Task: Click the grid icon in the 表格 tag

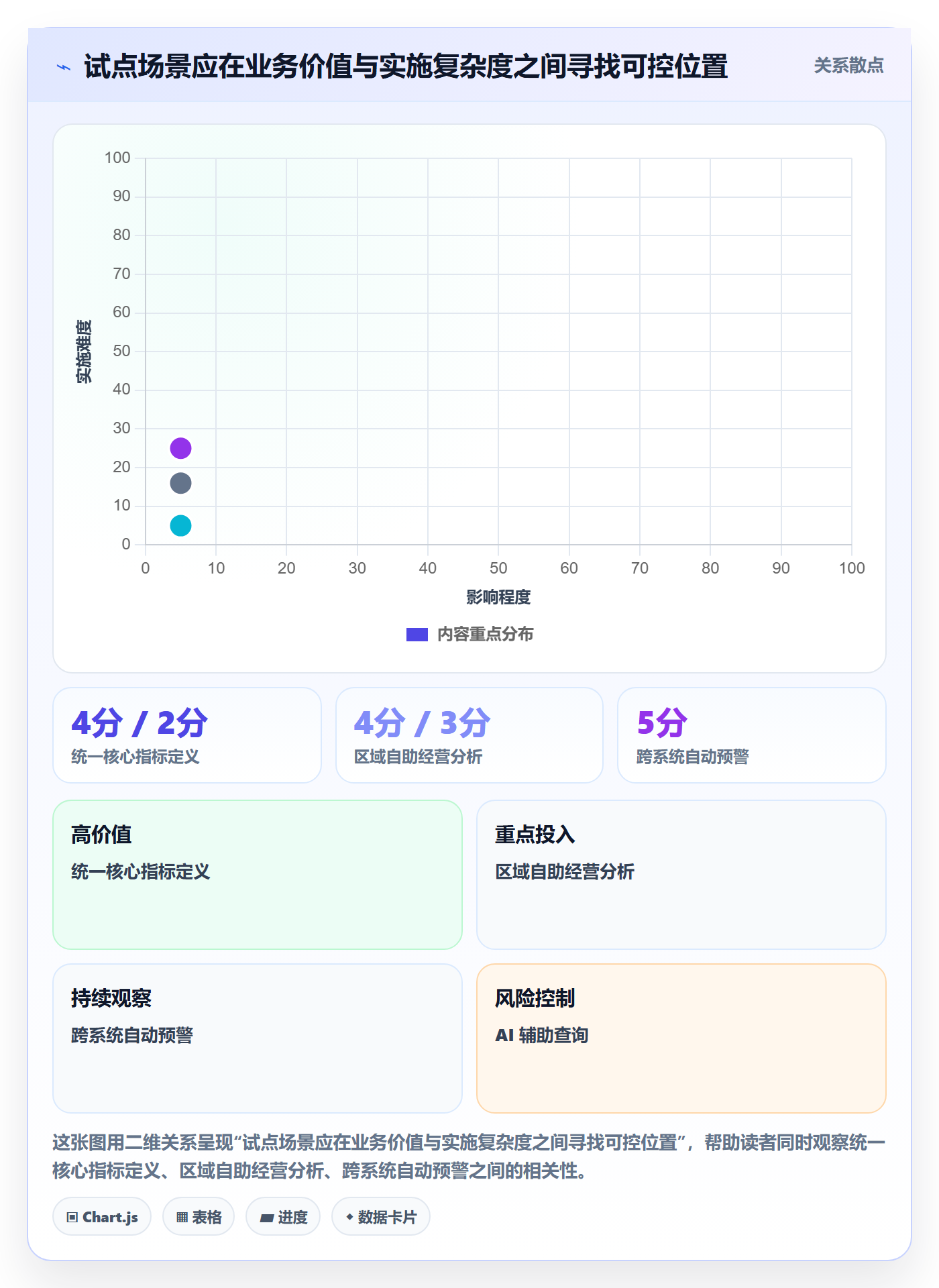Action: (182, 1218)
